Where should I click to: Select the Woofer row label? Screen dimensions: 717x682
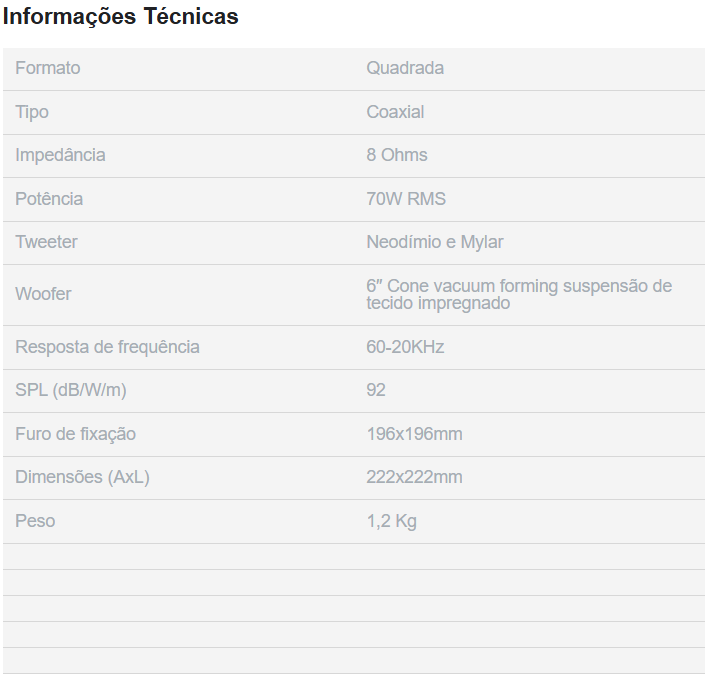(43, 294)
